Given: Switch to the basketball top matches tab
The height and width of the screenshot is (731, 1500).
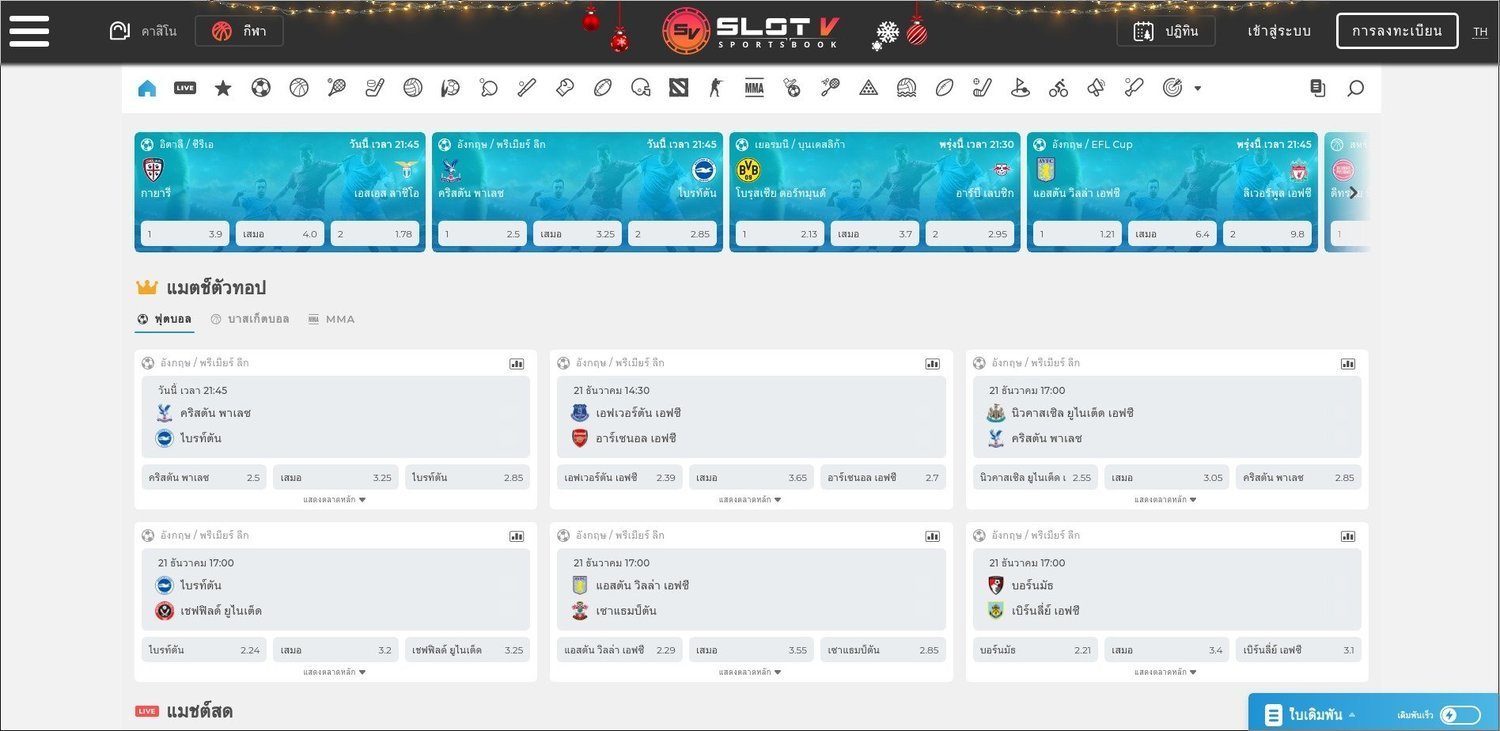Looking at the screenshot, I should pos(250,319).
